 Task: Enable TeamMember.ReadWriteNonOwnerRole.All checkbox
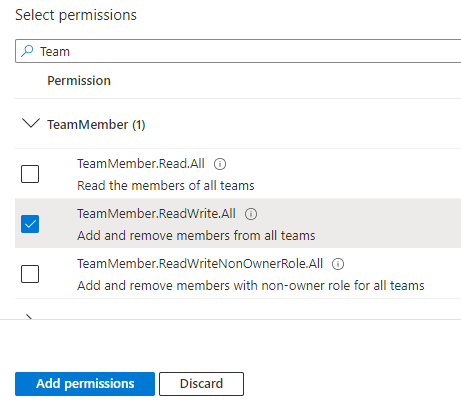click(30, 274)
